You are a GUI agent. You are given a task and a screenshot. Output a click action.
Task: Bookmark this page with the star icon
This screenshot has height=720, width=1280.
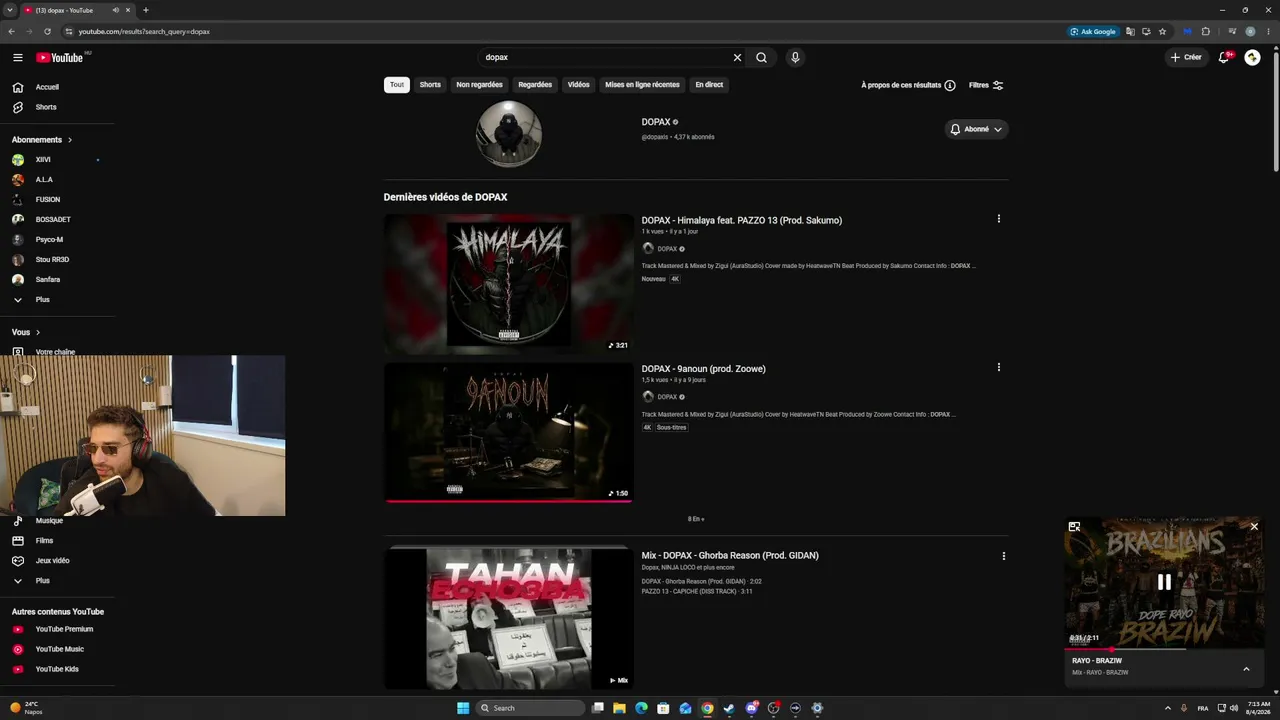click(x=1162, y=31)
